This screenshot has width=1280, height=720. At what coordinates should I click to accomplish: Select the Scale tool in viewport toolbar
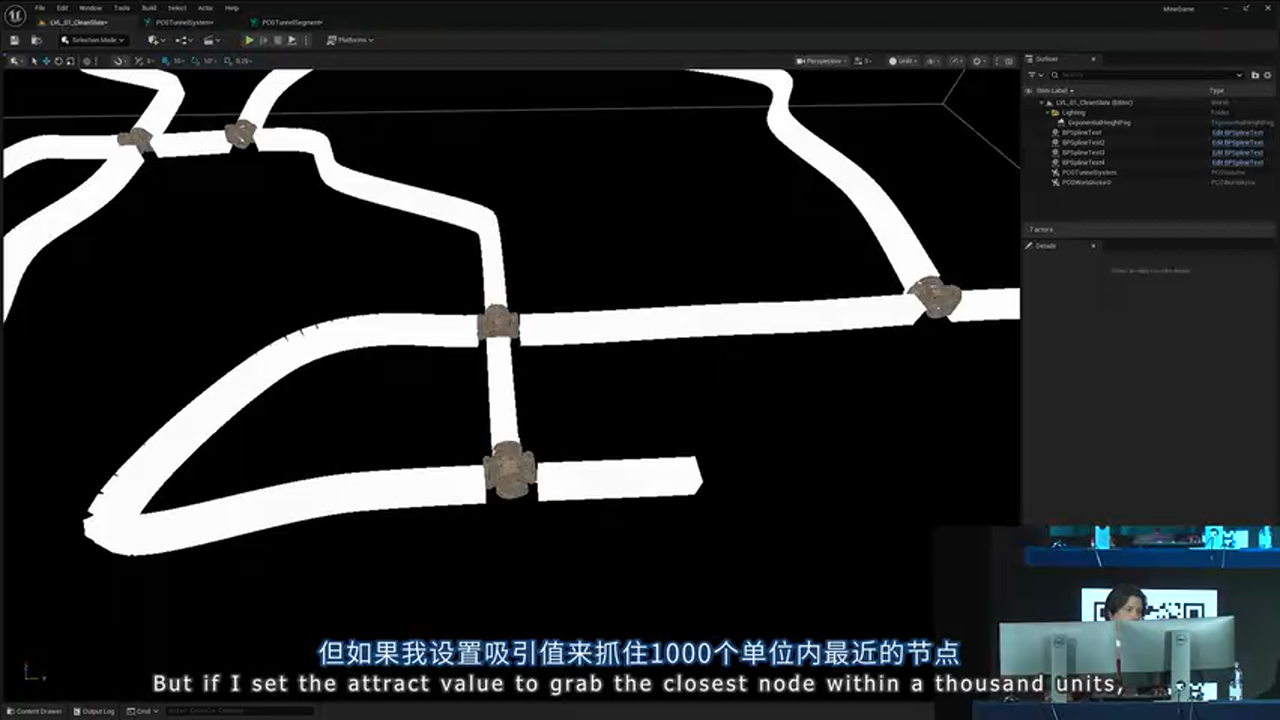pos(70,60)
